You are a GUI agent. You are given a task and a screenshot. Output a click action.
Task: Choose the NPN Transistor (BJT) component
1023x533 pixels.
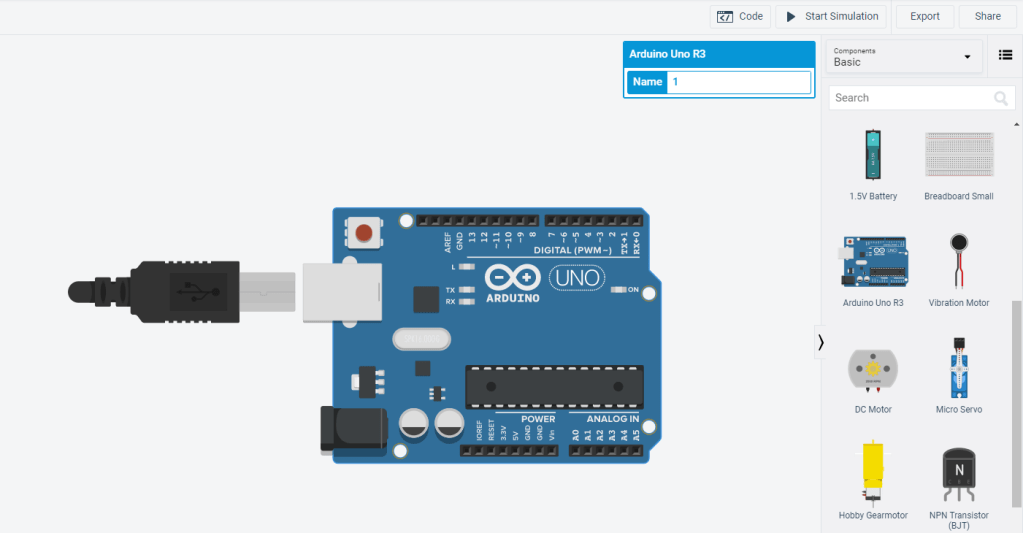(x=958, y=476)
